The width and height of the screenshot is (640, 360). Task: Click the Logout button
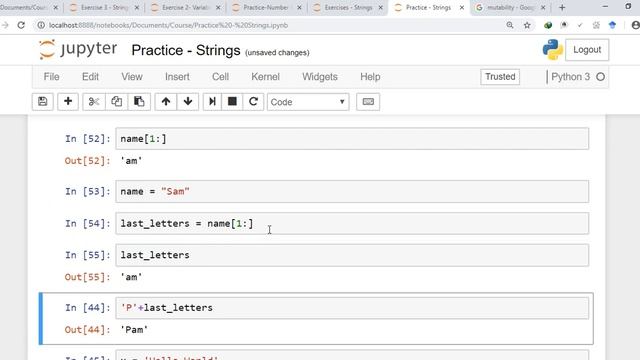587,50
